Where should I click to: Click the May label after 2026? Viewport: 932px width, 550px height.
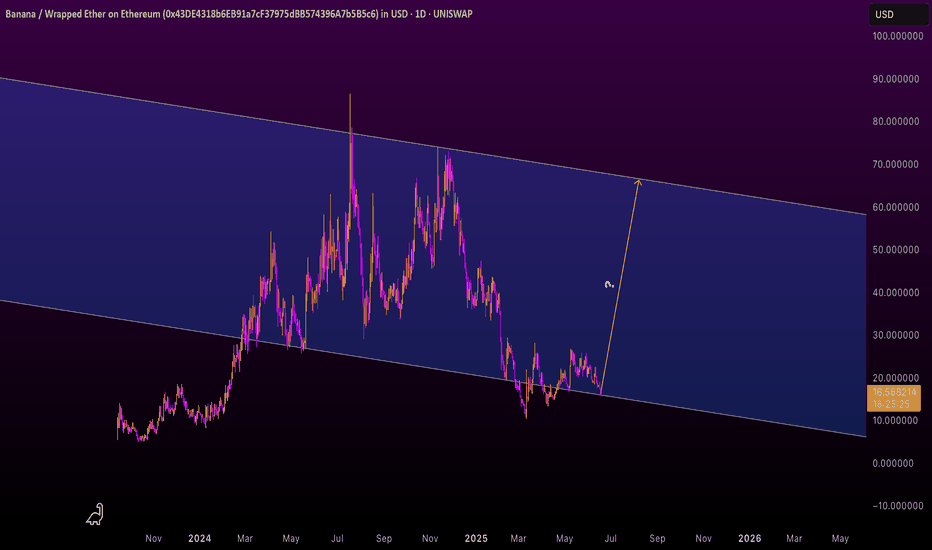(x=840, y=538)
